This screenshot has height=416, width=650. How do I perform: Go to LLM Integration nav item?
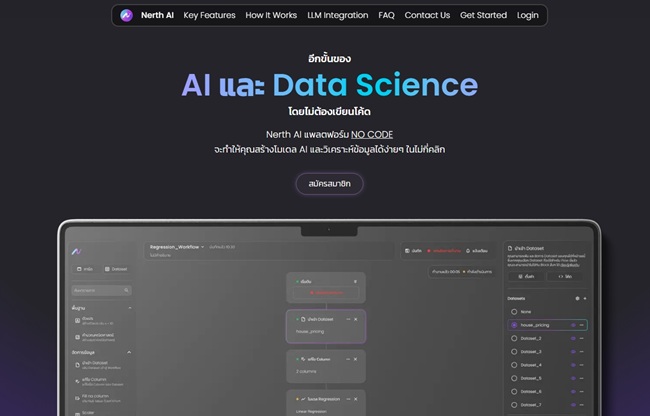(337, 15)
